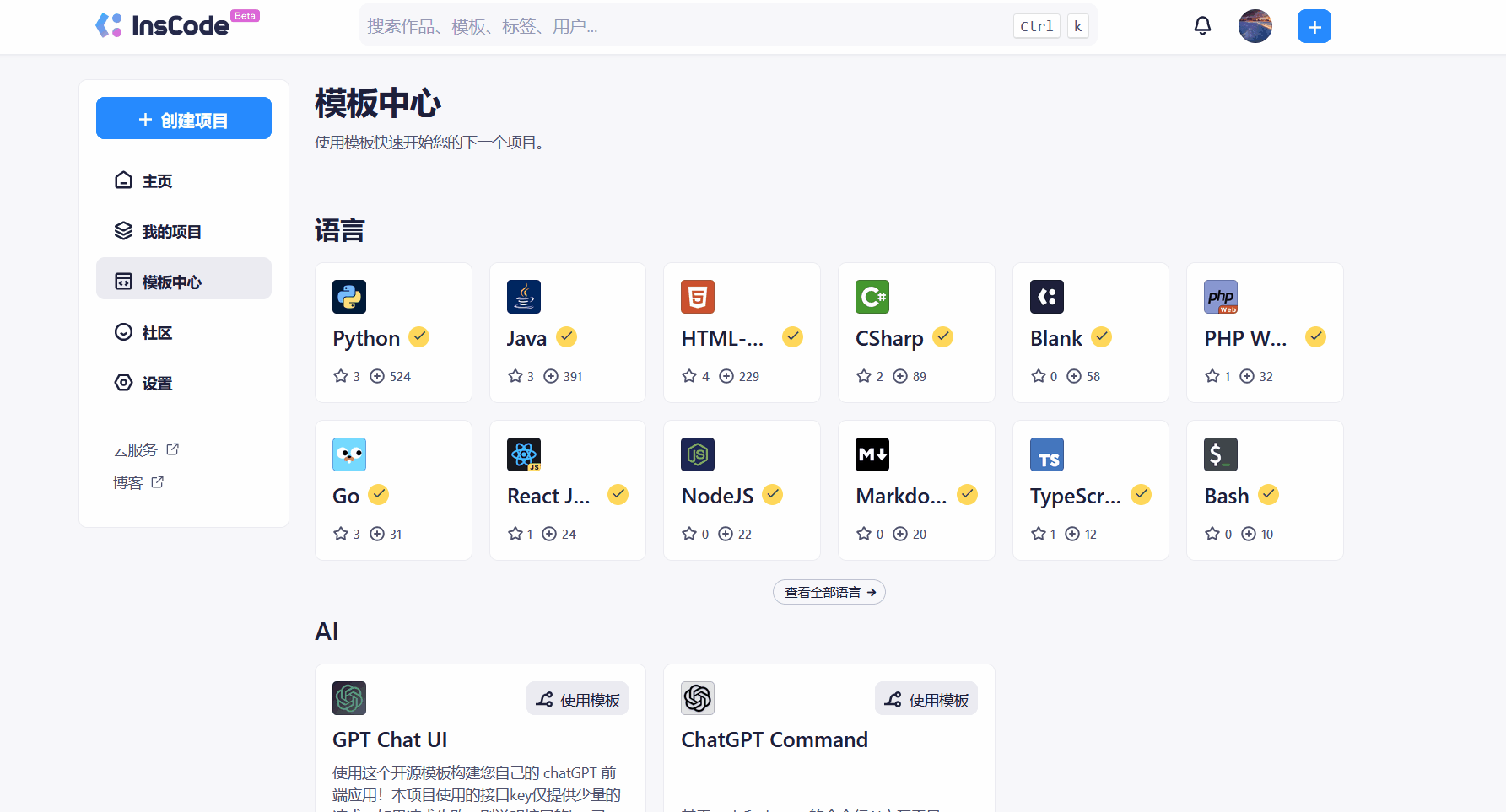Screen dimensions: 1506x812
Task: Click the TypeScript template icon
Action: point(1047,454)
